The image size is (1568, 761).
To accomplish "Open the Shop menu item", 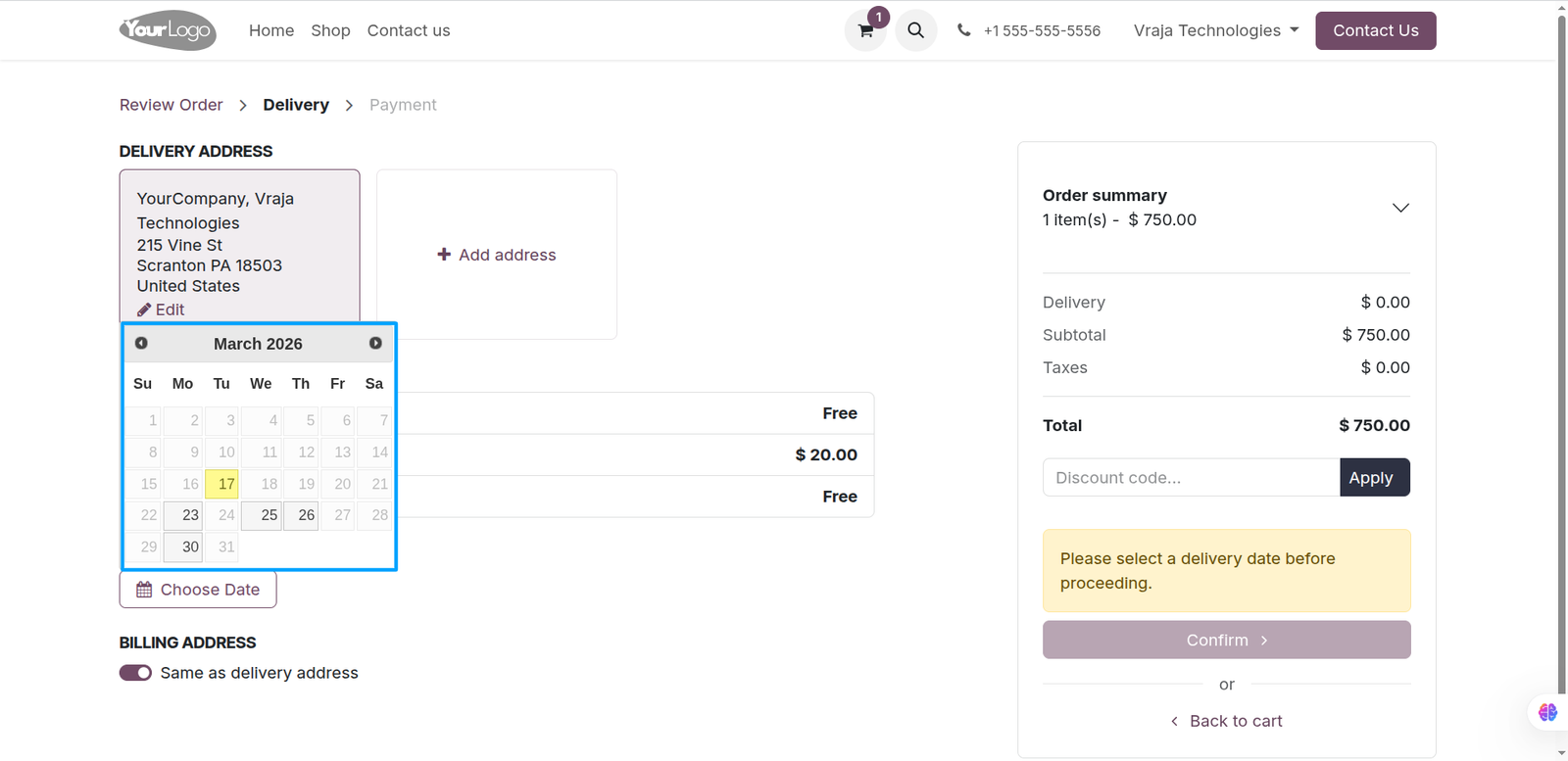I will pyautogui.click(x=330, y=30).
